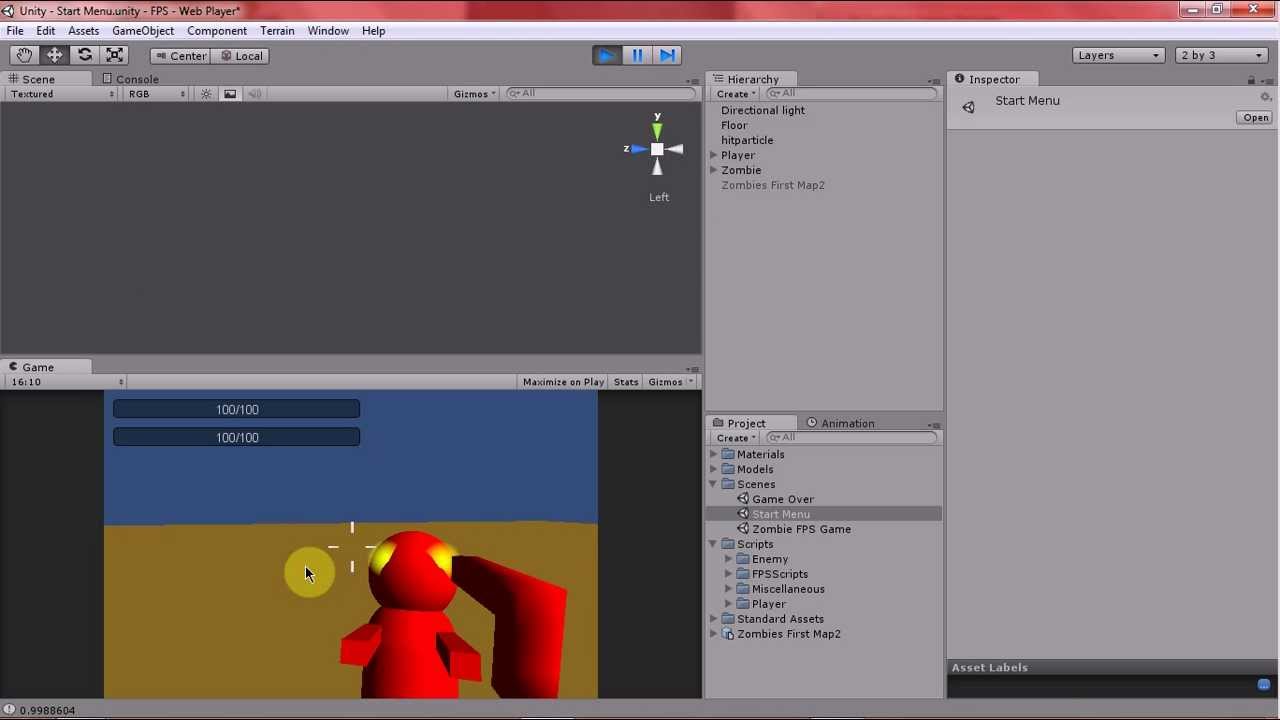Select the Scale tool
The height and width of the screenshot is (720, 1280).
(115, 56)
